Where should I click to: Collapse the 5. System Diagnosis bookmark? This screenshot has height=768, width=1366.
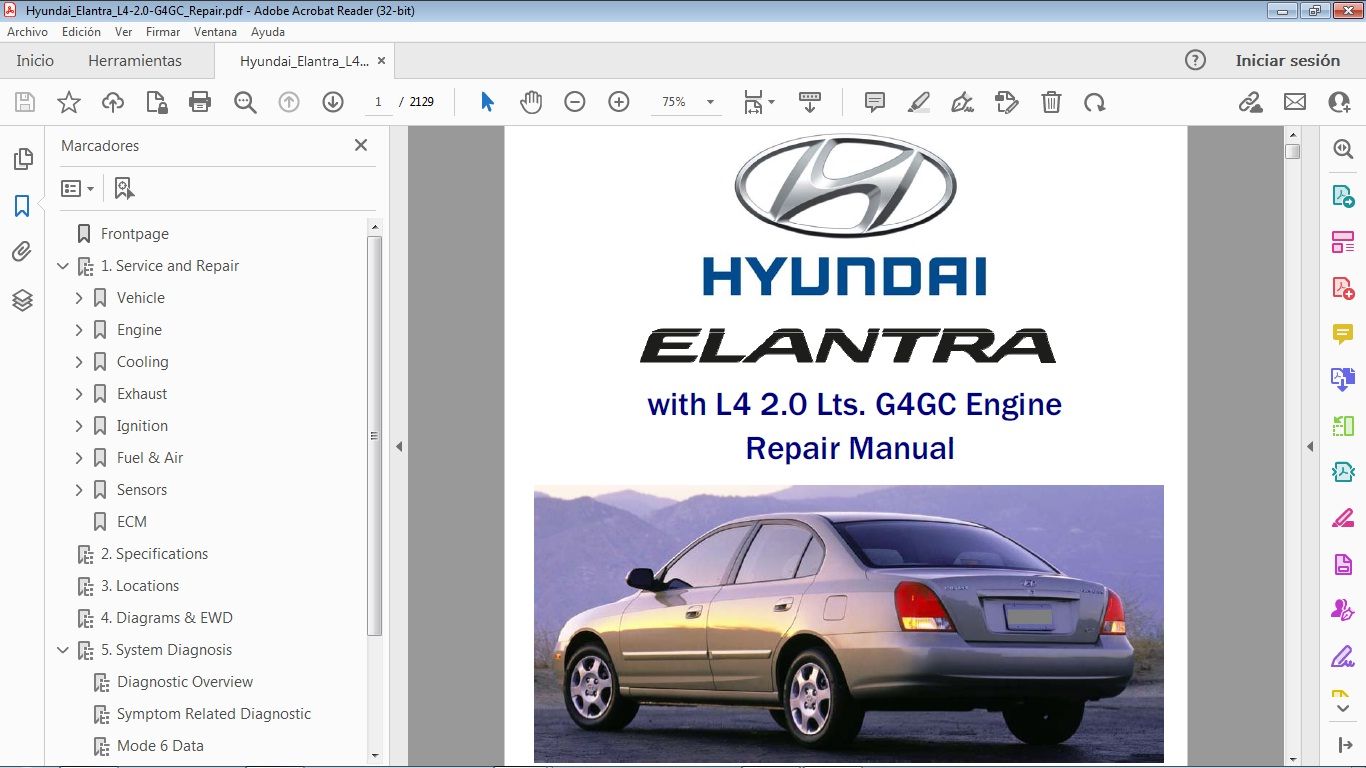click(63, 650)
